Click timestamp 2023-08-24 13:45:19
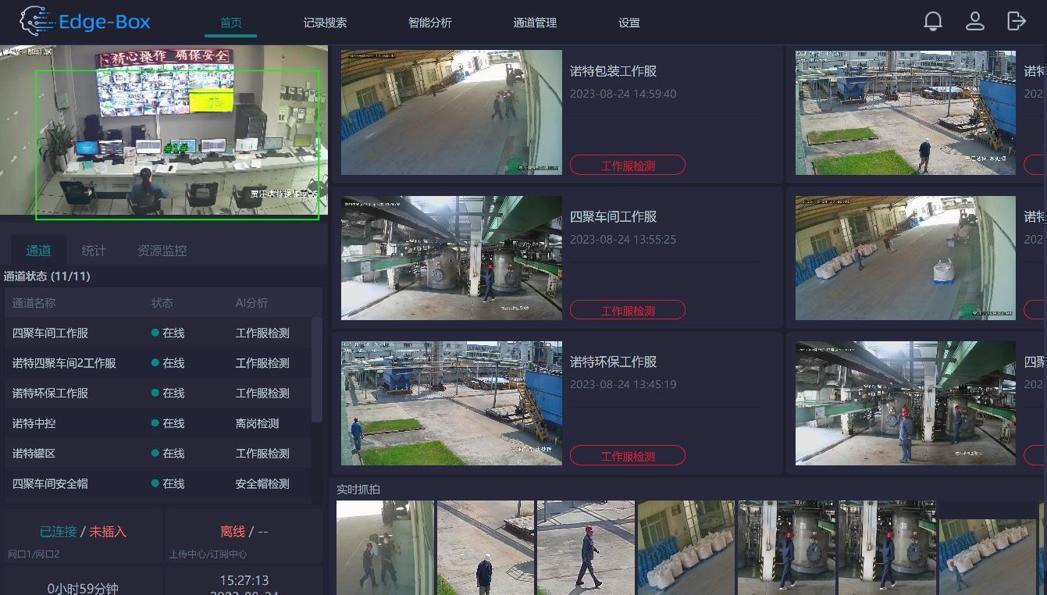Viewport: 1047px width, 595px height. pos(623,385)
